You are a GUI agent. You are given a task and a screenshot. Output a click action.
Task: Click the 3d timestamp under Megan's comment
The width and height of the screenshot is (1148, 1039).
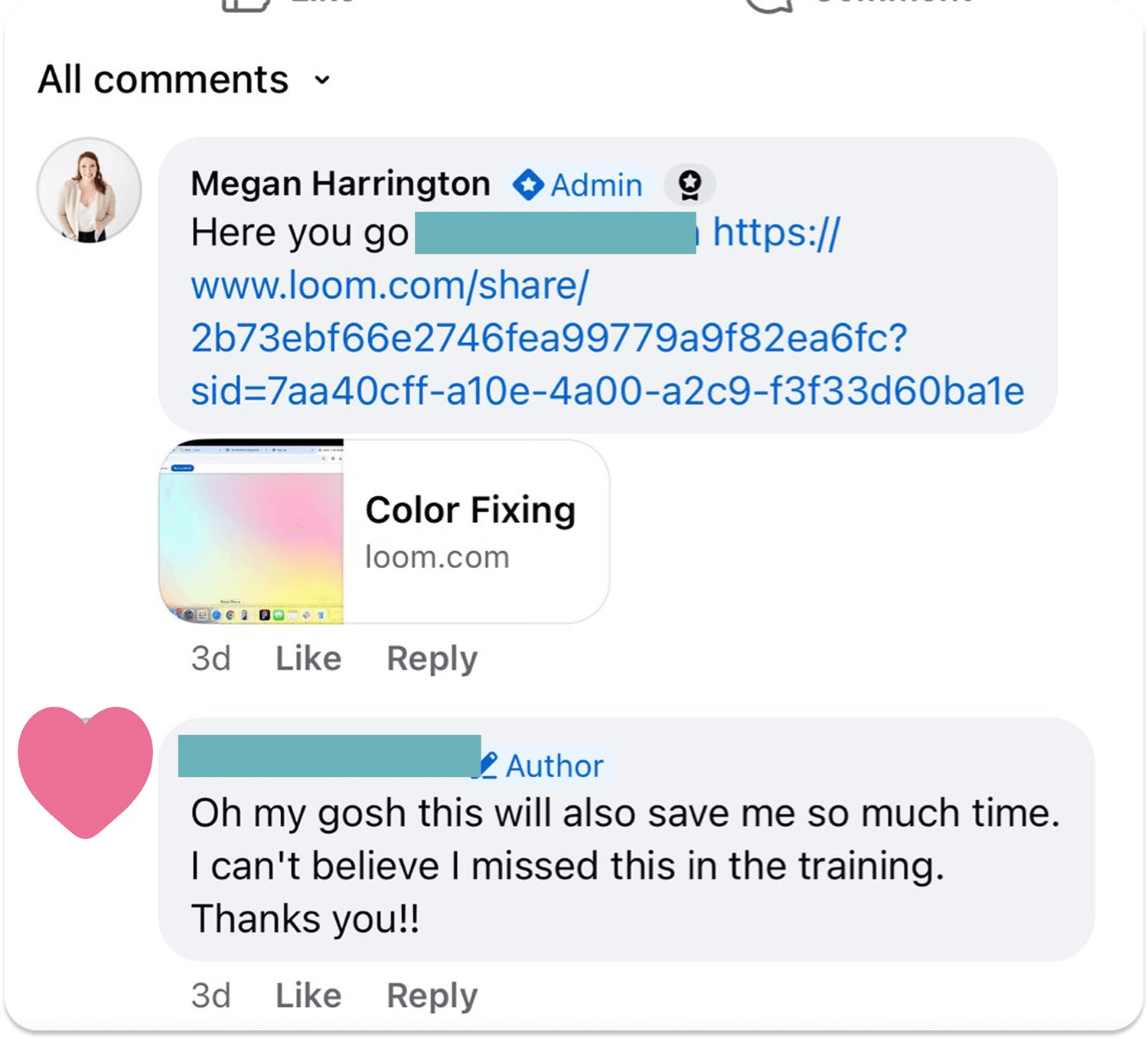coord(210,658)
